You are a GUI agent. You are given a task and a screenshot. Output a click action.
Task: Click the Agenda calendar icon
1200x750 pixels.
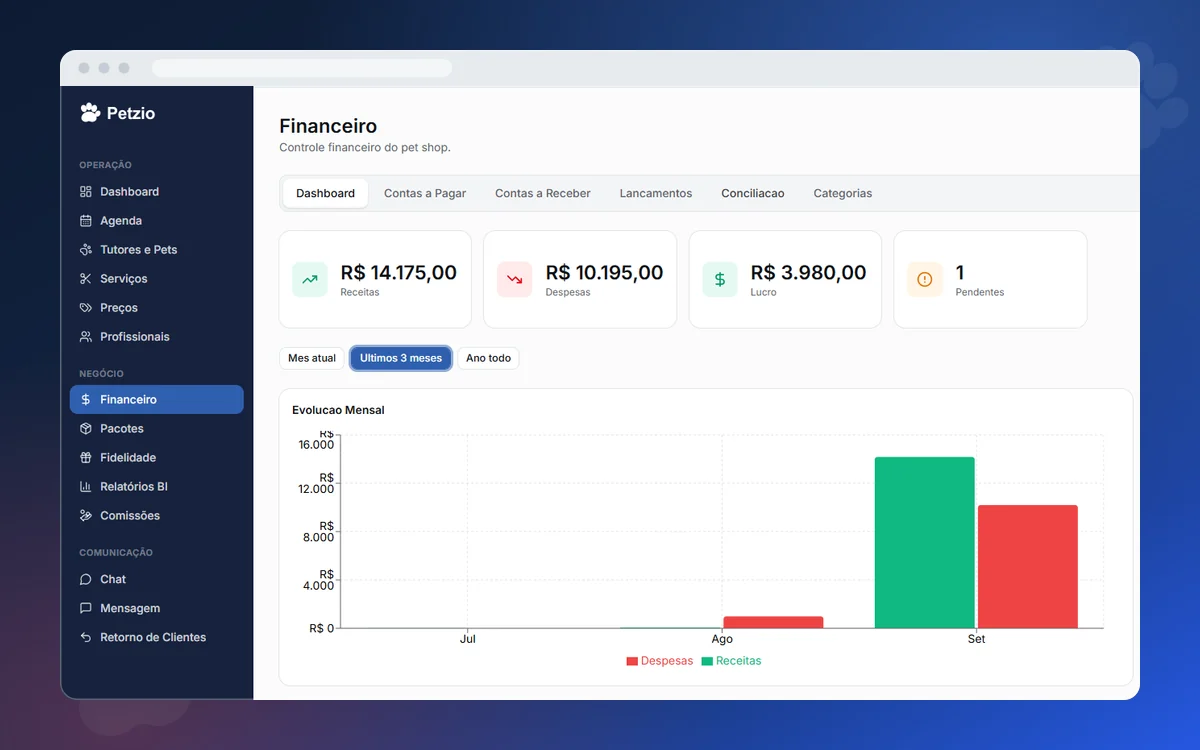pyautogui.click(x=86, y=221)
